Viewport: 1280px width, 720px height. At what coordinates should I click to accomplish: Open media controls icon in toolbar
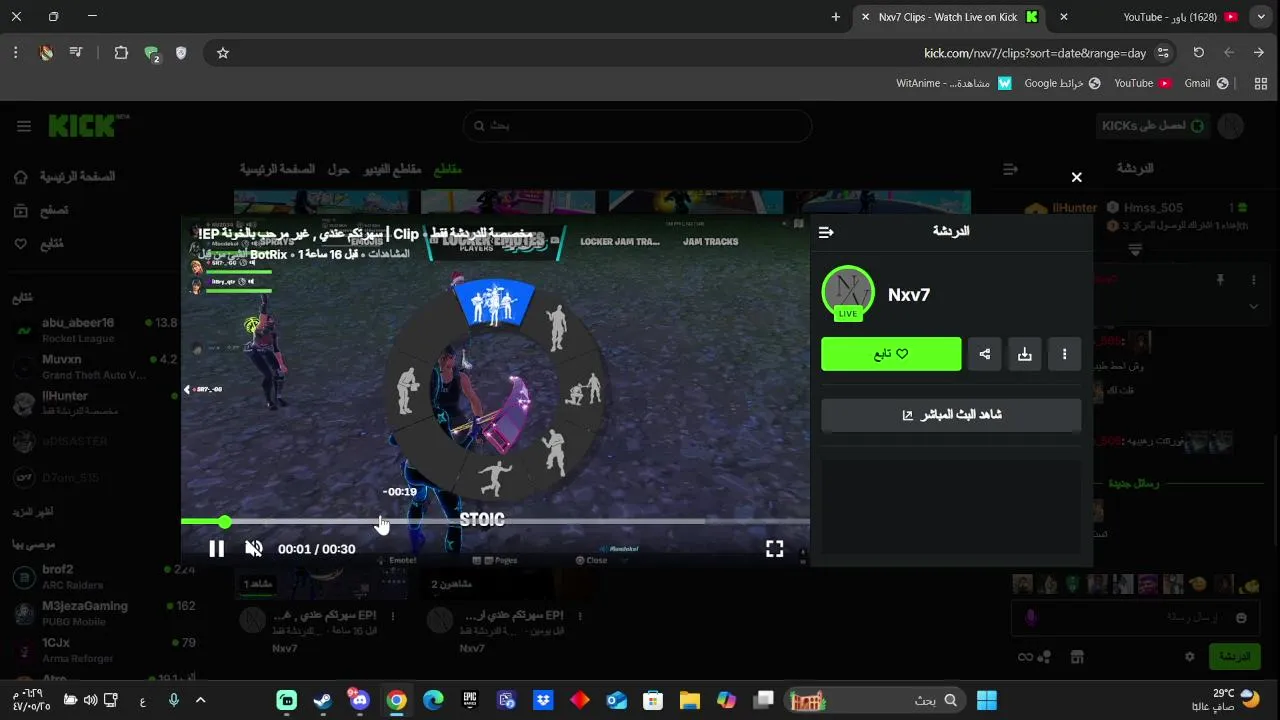(76, 53)
